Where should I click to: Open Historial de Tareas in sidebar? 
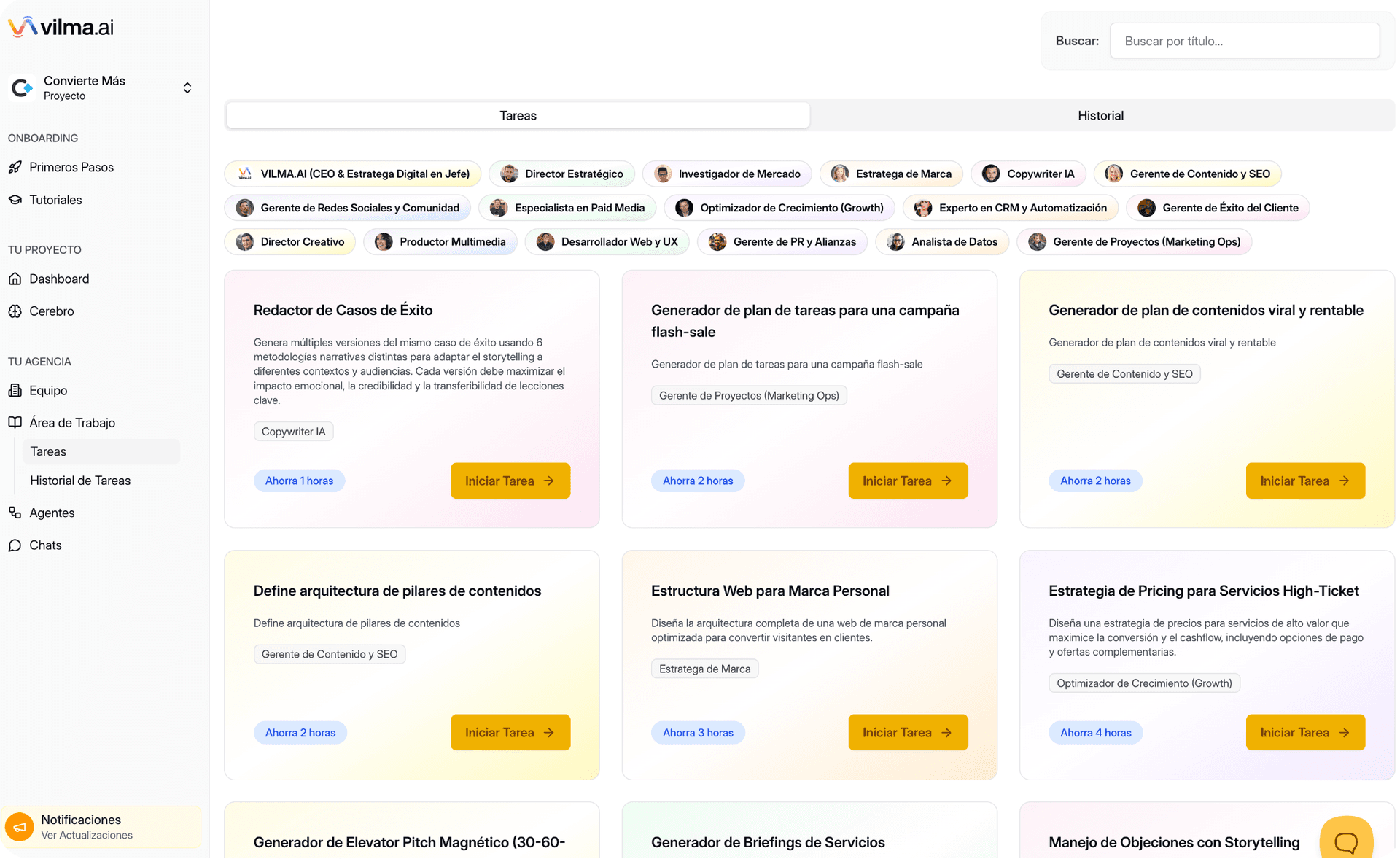pyautogui.click(x=80, y=481)
